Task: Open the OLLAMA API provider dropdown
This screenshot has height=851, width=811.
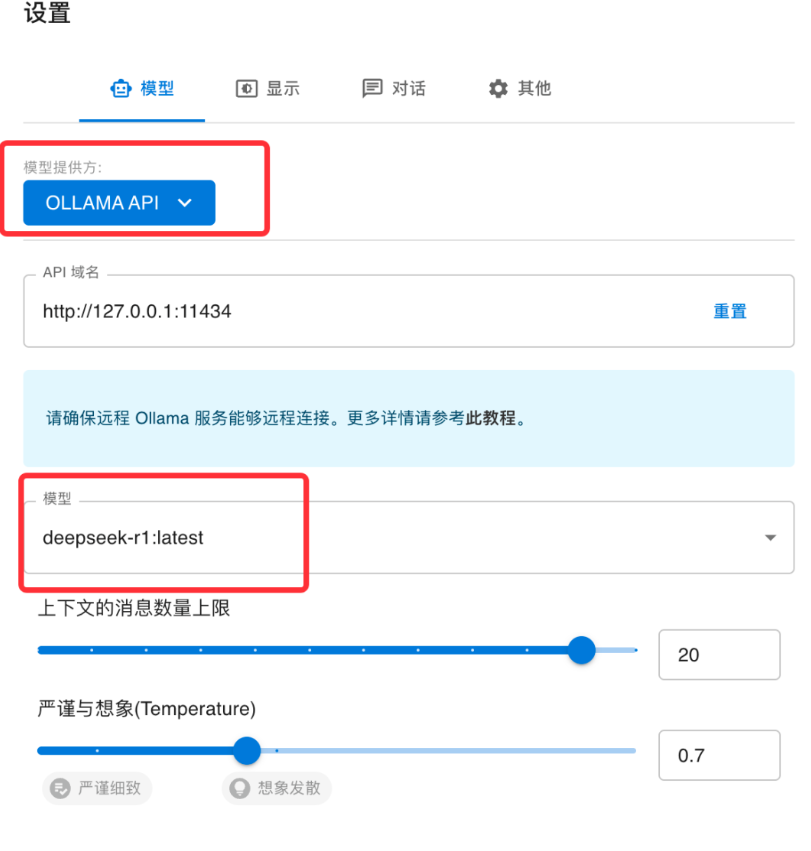Action: click(119, 203)
